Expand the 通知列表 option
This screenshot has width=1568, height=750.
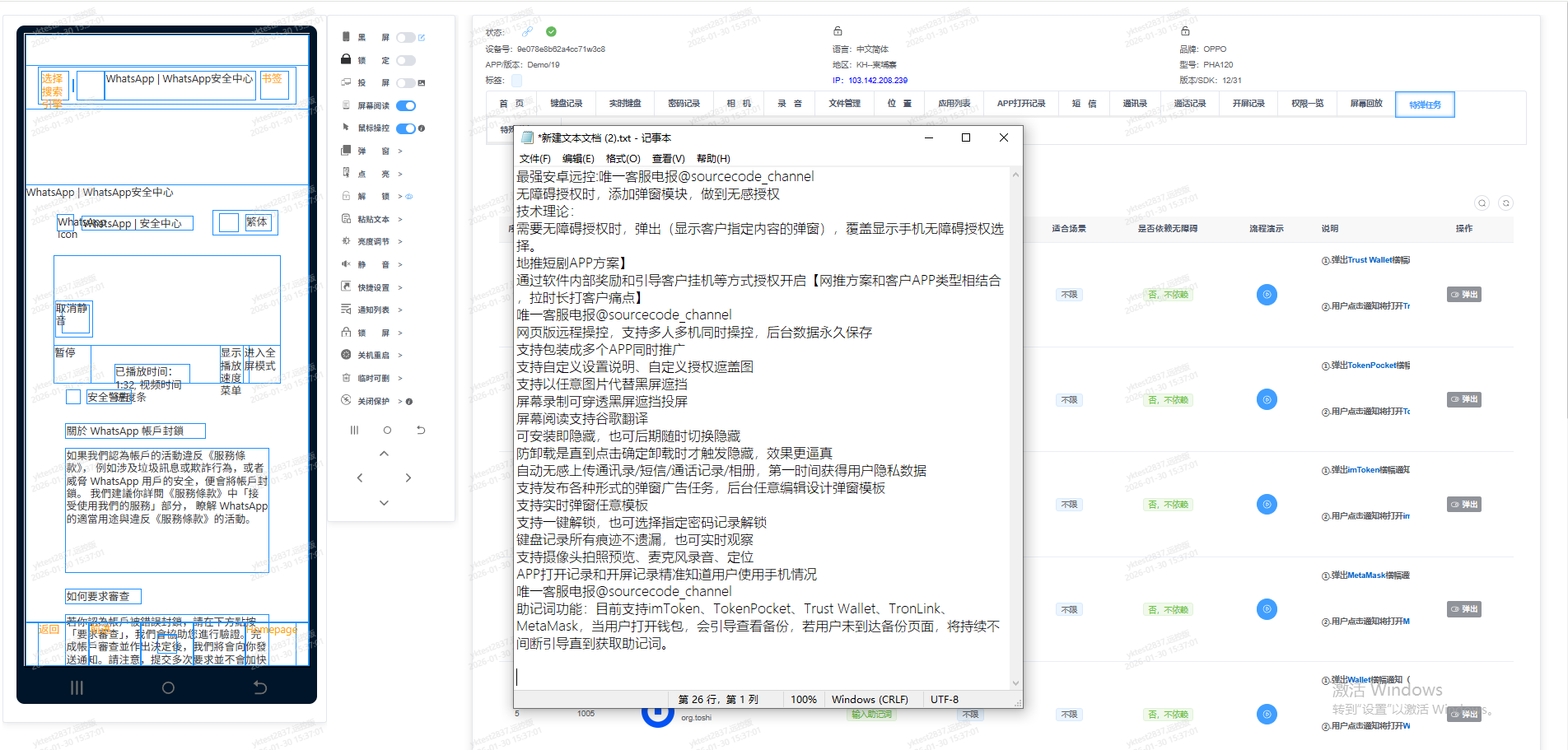point(400,310)
